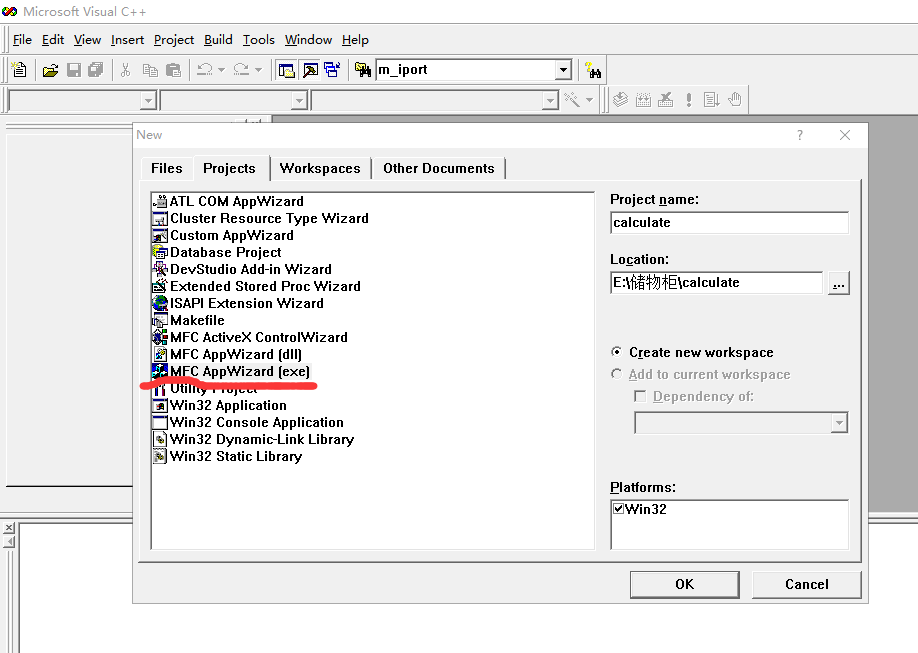Screen dimensions: 918x653
Task: Select the Create new workspace radio button
Action: point(617,352)
